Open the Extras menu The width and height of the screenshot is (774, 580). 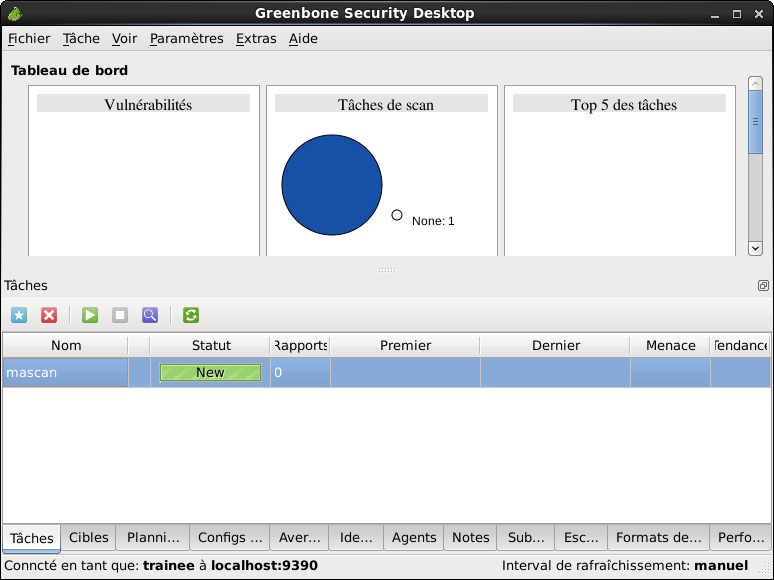pyautogui.click(x=256, y=39)
